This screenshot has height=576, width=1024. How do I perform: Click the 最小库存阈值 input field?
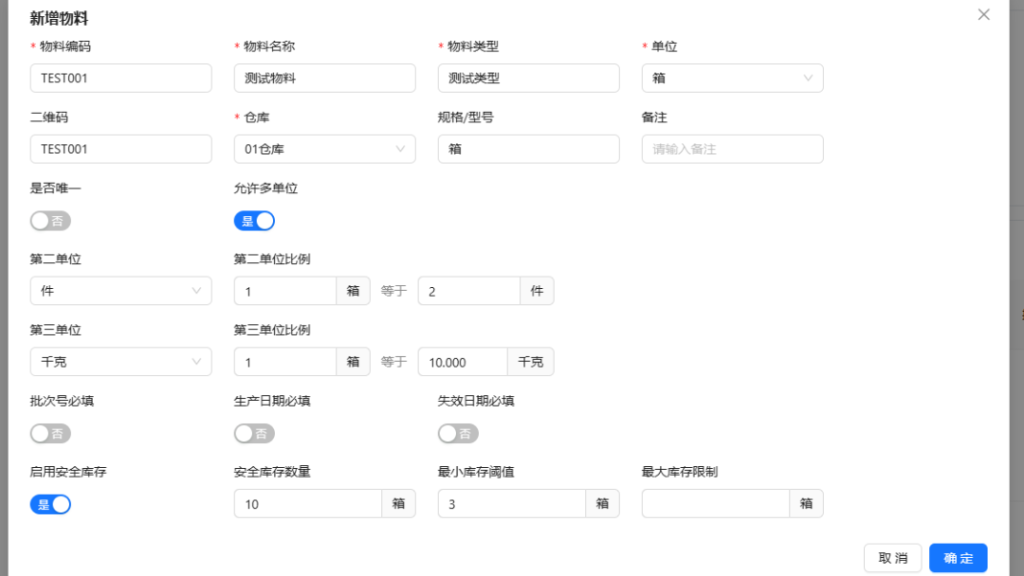click(511, 504)
